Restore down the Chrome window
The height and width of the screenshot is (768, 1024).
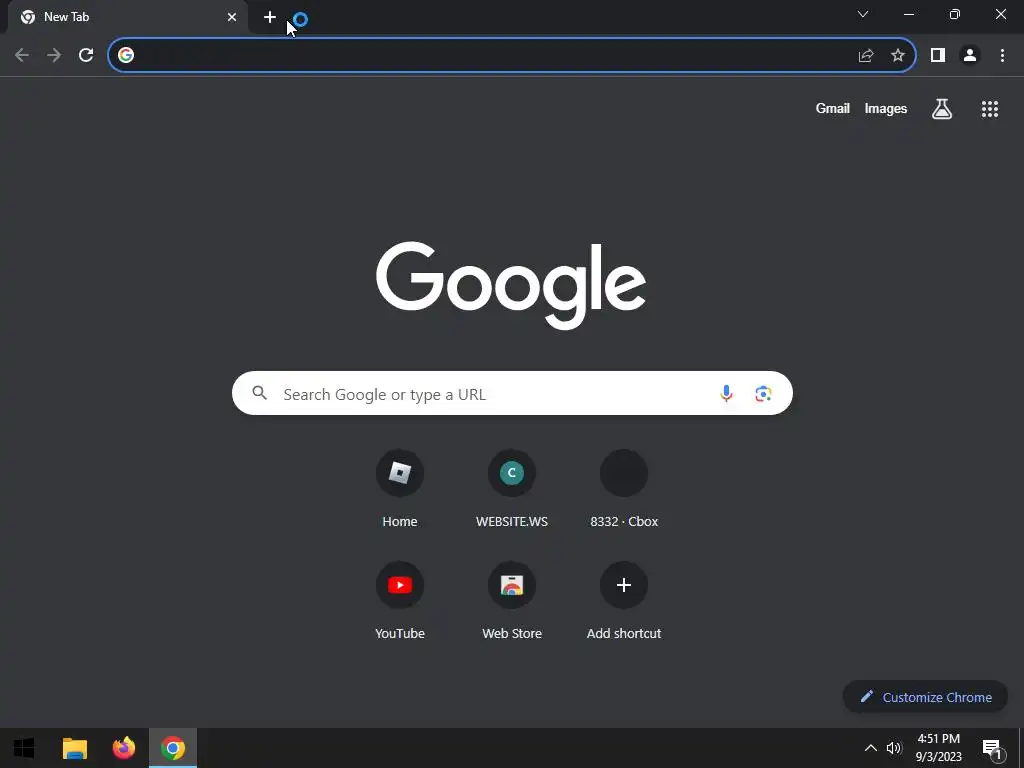coord(955,14)
